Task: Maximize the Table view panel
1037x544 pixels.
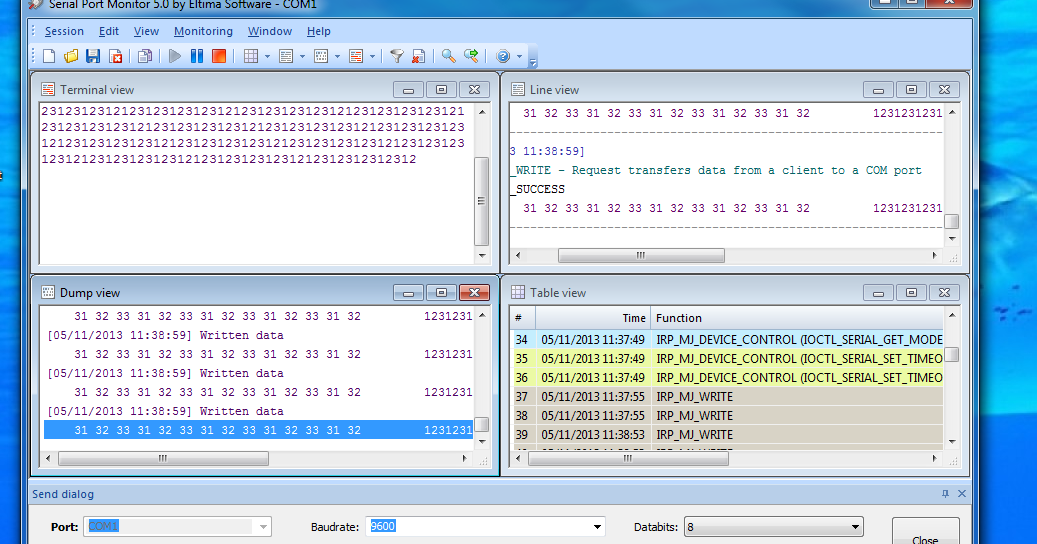Action: [911, 293]
